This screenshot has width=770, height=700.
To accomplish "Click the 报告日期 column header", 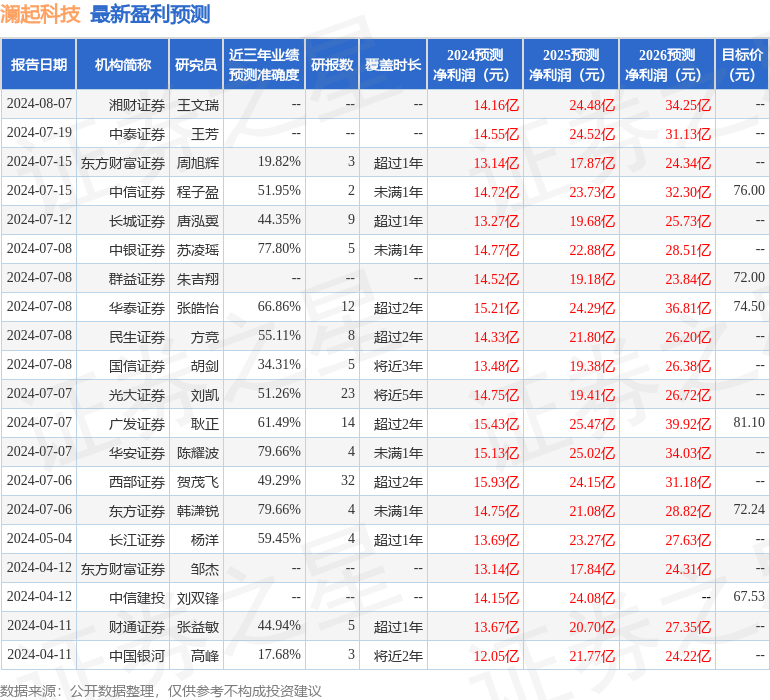I will tap(39, 64).
